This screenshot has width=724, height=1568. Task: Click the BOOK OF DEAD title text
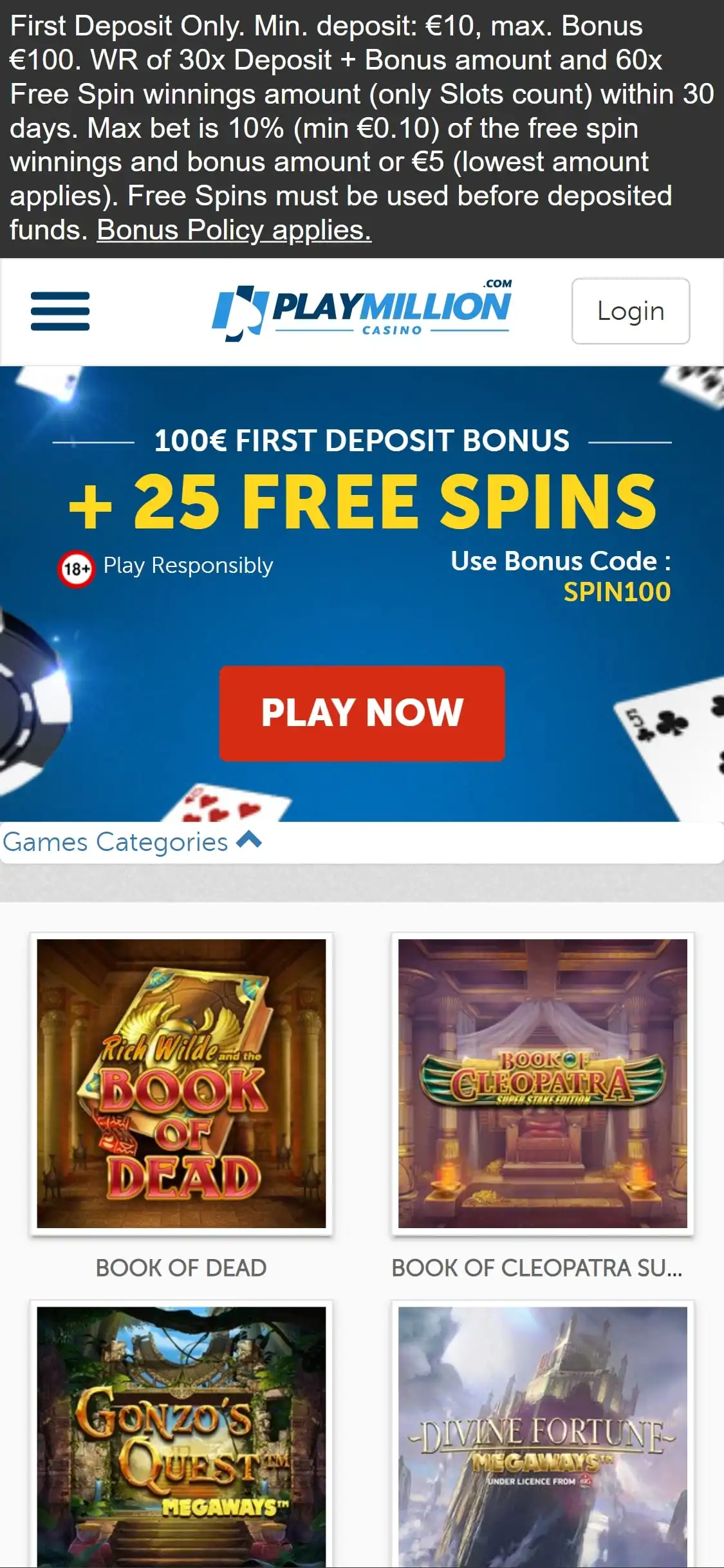click(181, 1267)
